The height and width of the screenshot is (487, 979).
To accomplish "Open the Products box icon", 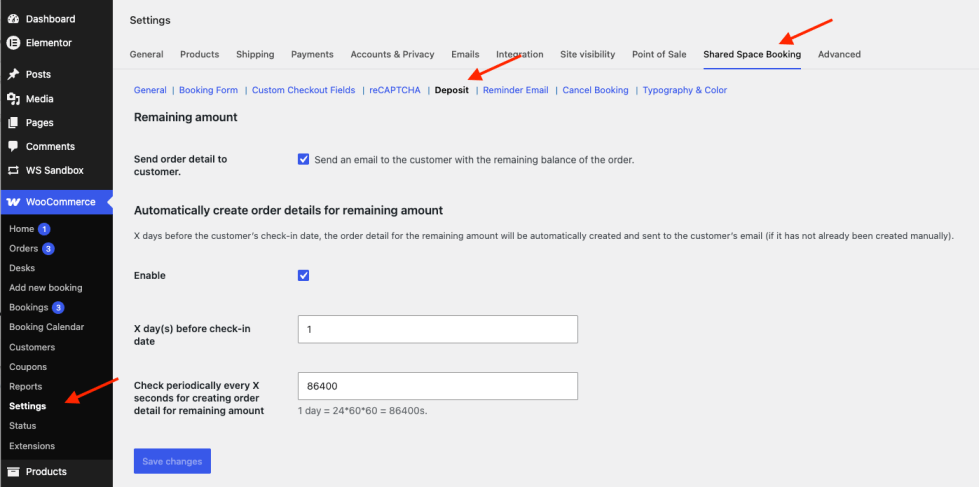I will click(13, 471).
